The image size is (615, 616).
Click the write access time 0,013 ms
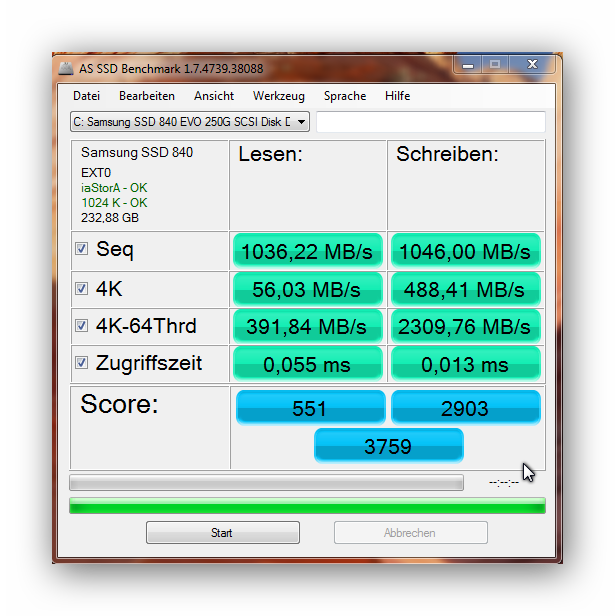point(466,364)
